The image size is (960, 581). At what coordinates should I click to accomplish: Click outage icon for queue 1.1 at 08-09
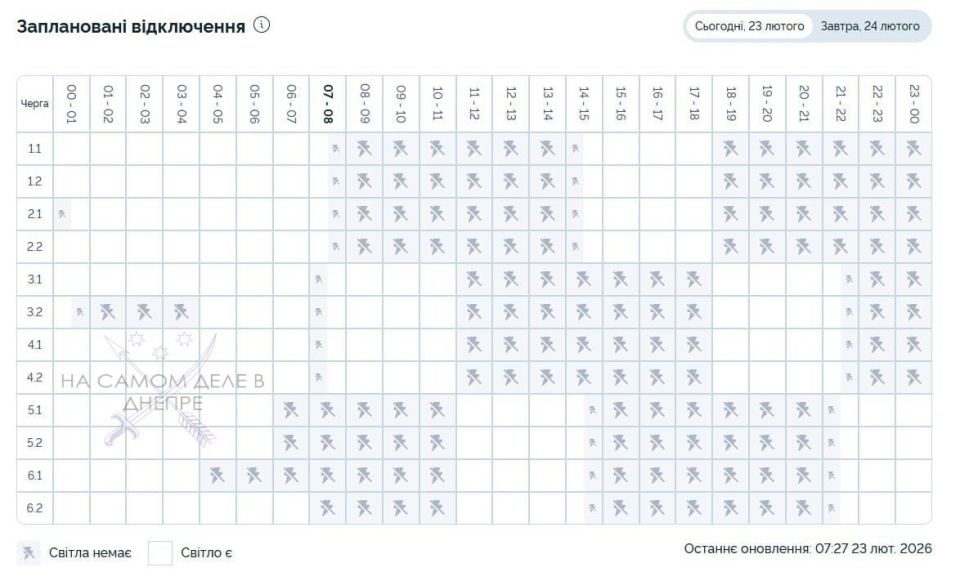[365, 149]
